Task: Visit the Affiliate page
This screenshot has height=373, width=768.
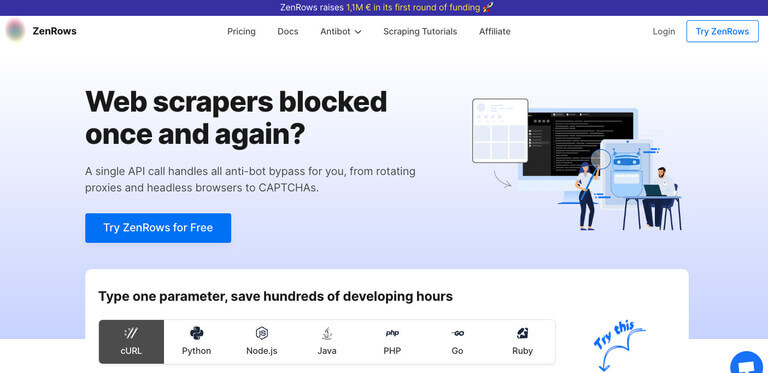Action: [x=494, y=31]
